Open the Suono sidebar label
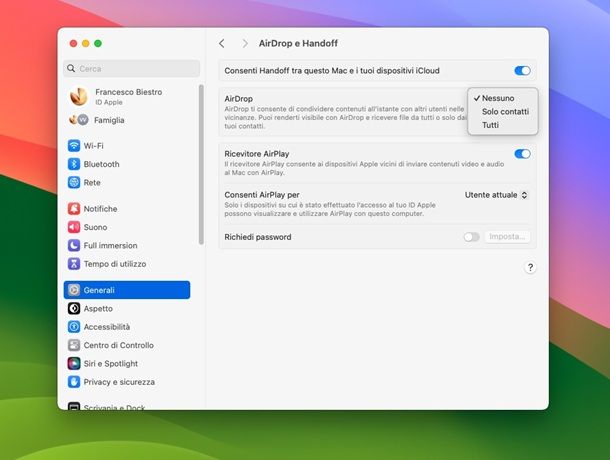The width and height of the screenshot is (610, 460). 95,227
